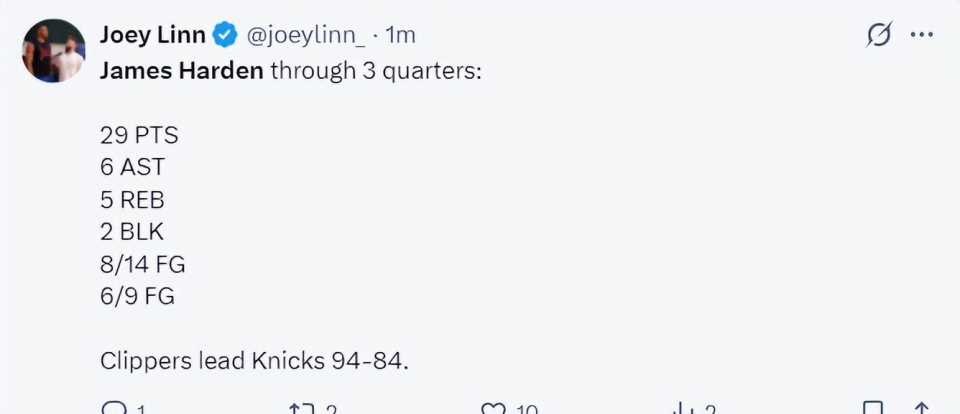Viewport: 960px width, 414px height.
Task: Click the bold James Harden text
Action: [181, 73]
